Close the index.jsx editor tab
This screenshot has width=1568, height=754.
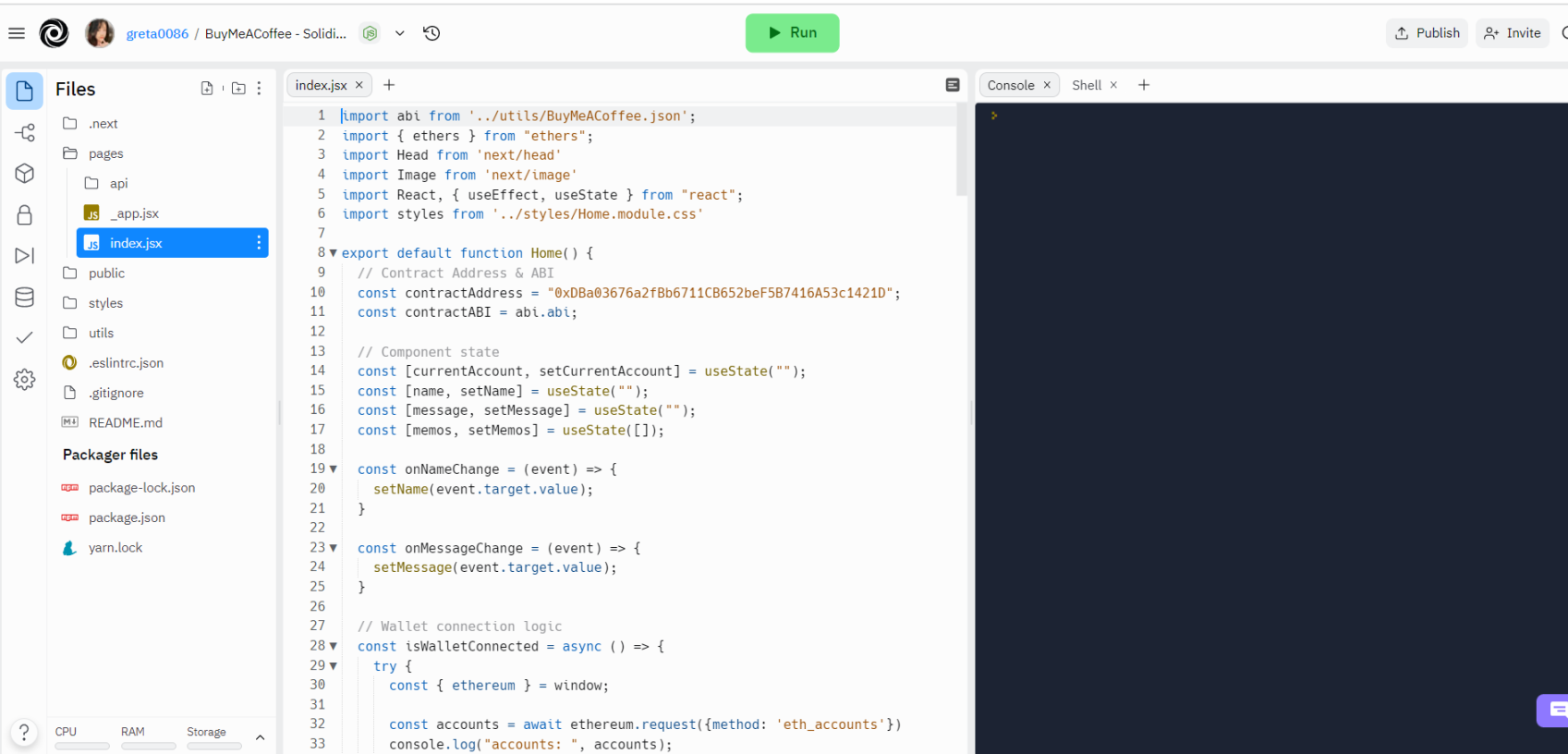pyautogui.click(x=359, y=85)
